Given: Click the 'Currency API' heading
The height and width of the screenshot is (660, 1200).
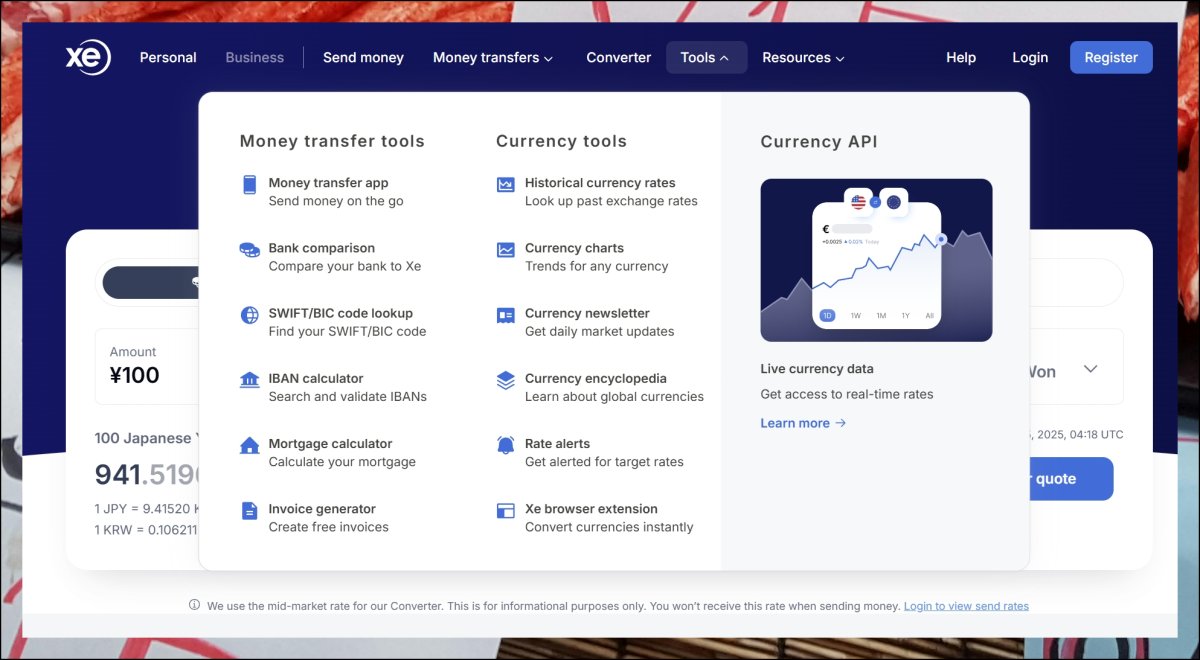Looking at the screenshot, I should 819,141.
